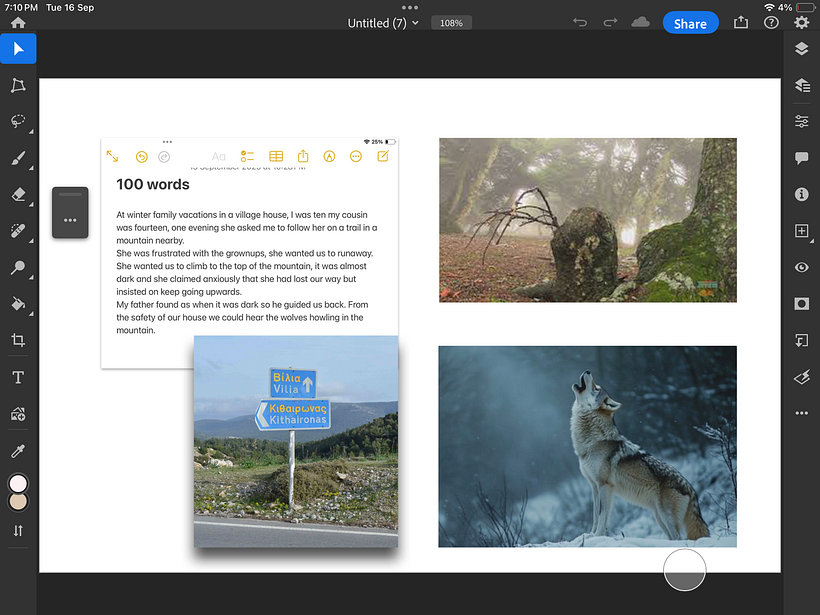Open the foreground color swatch

coord(18,484)
